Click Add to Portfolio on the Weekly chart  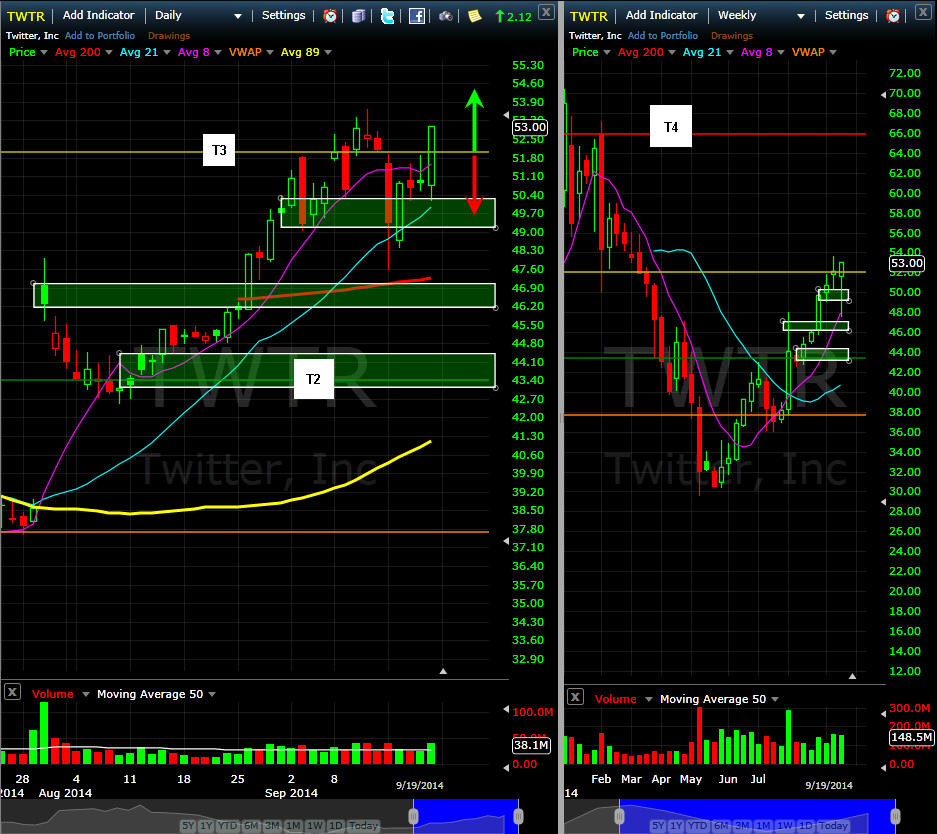click(x=663, y=36)
